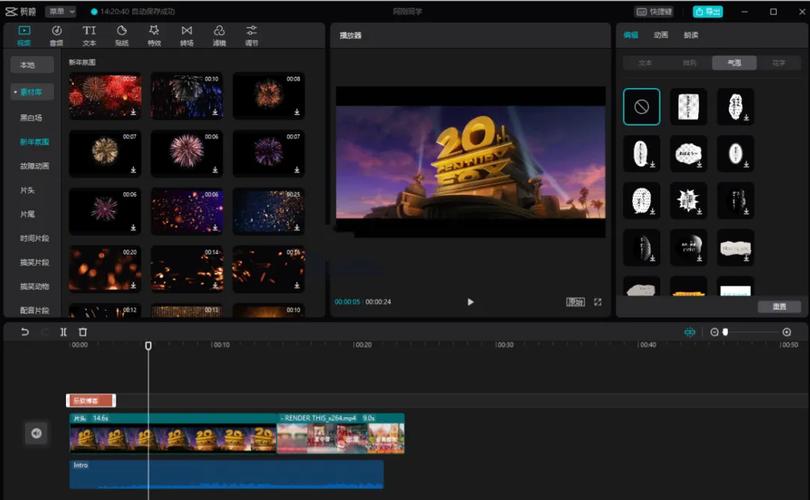Click the split clip icon in timeline toolbar
The image size is (810, 500).
[x=64, y=332]
